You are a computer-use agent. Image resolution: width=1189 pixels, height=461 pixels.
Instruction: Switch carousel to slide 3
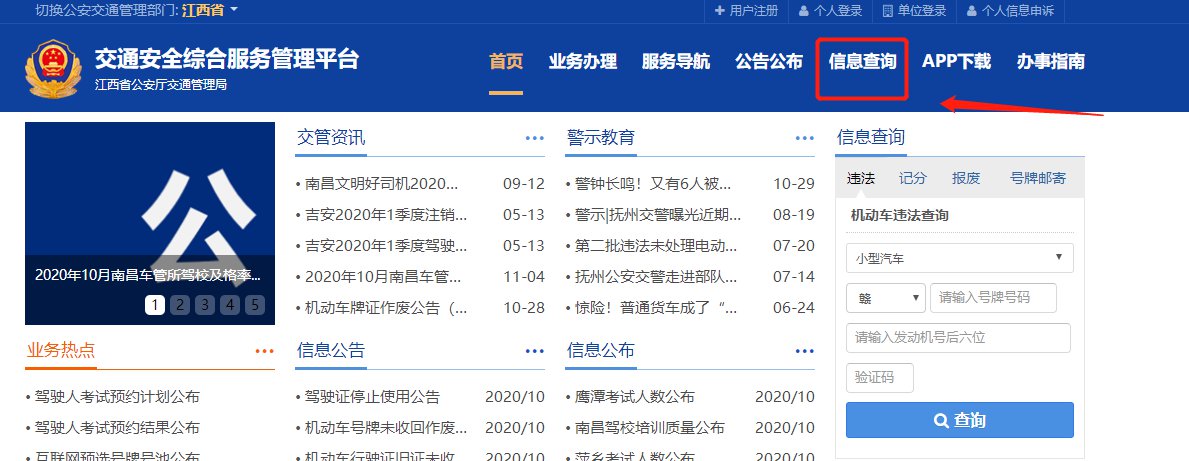click(x=205, y=305)
